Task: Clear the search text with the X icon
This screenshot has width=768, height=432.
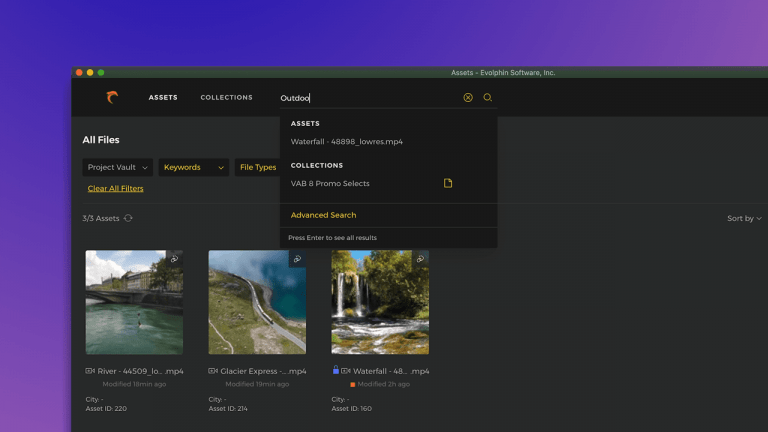Action: (x=468, y=98)
